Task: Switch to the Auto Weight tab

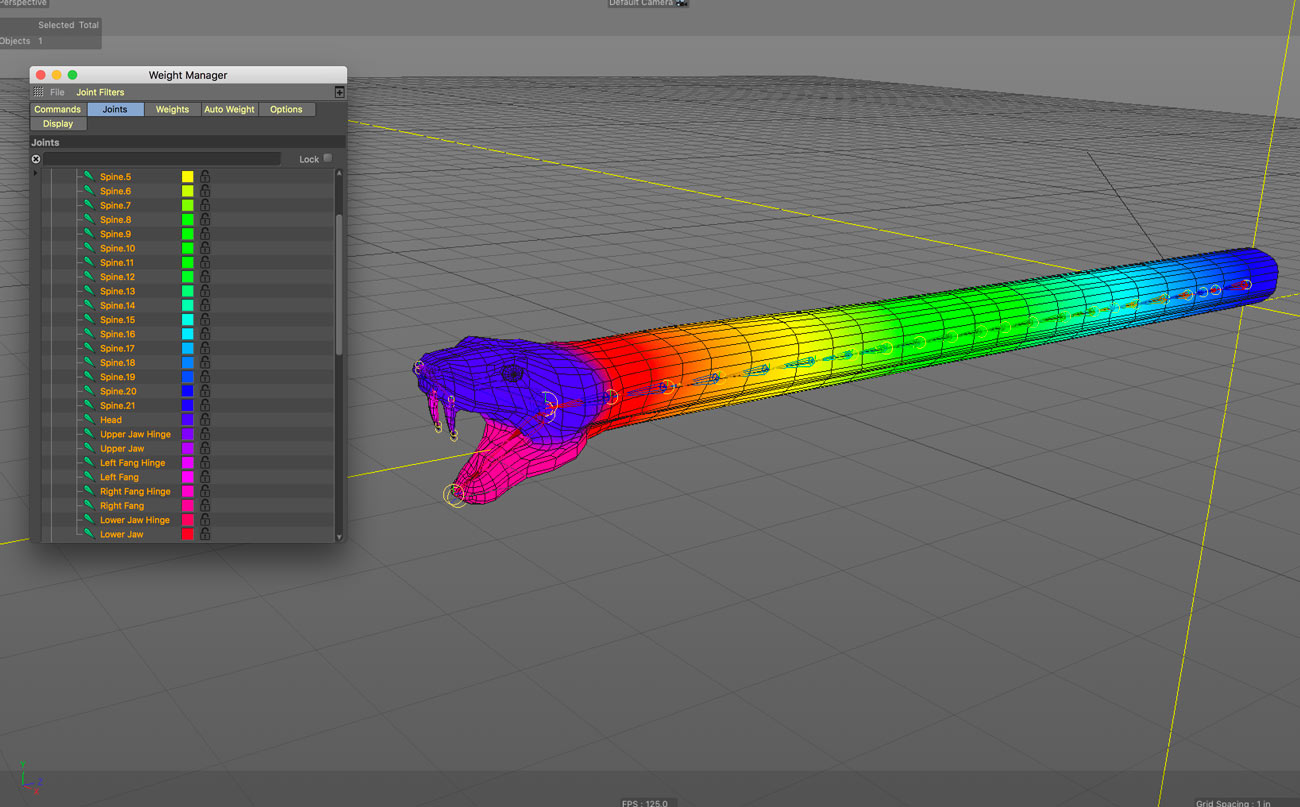Action: click(x=229, y=109)
